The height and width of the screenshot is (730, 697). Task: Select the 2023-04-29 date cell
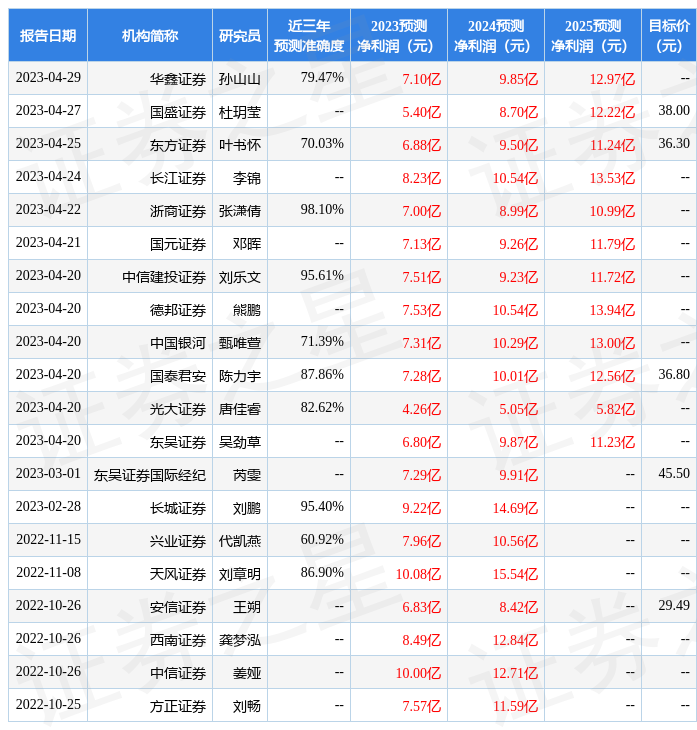pyautogui.click(x=48, y=78)
